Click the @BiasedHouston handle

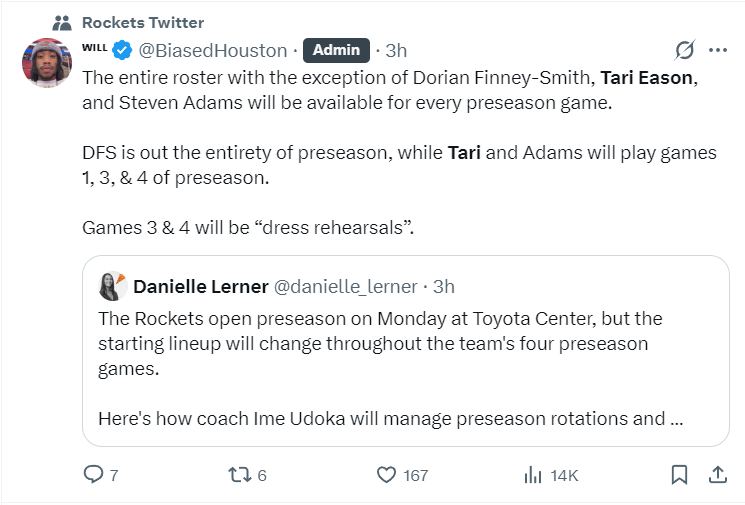pyautogui.click(x=212, y=50)
